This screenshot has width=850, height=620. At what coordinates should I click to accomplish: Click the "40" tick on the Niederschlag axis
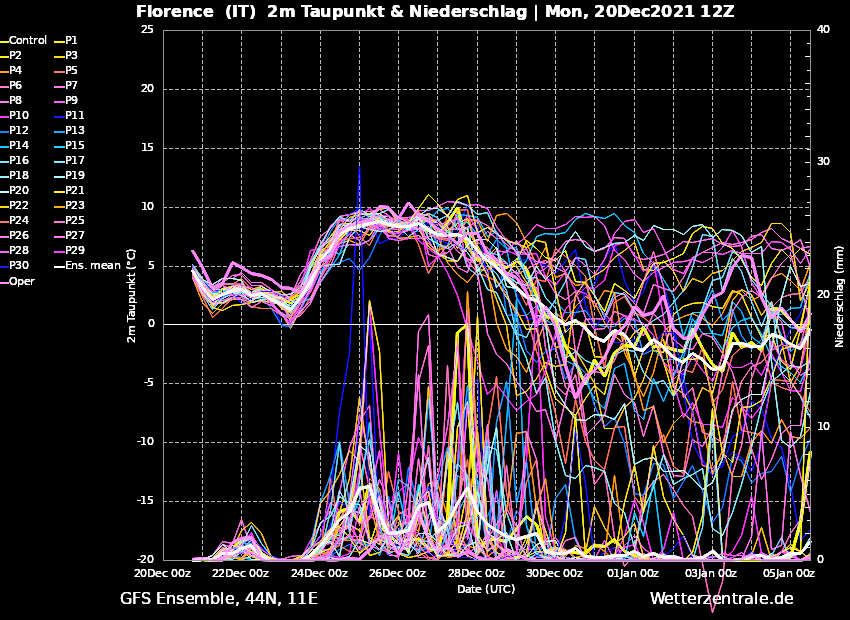click(823, 30)
